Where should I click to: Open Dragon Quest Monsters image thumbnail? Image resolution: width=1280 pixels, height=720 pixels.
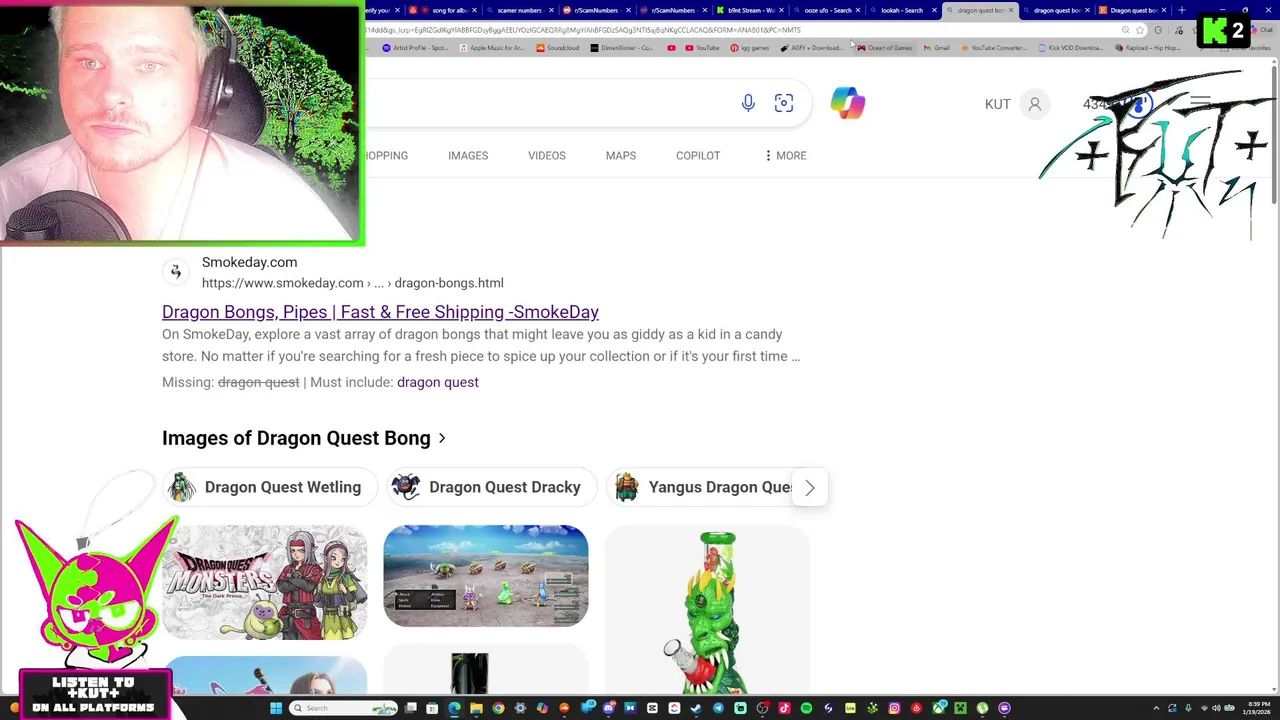point(265,582)
